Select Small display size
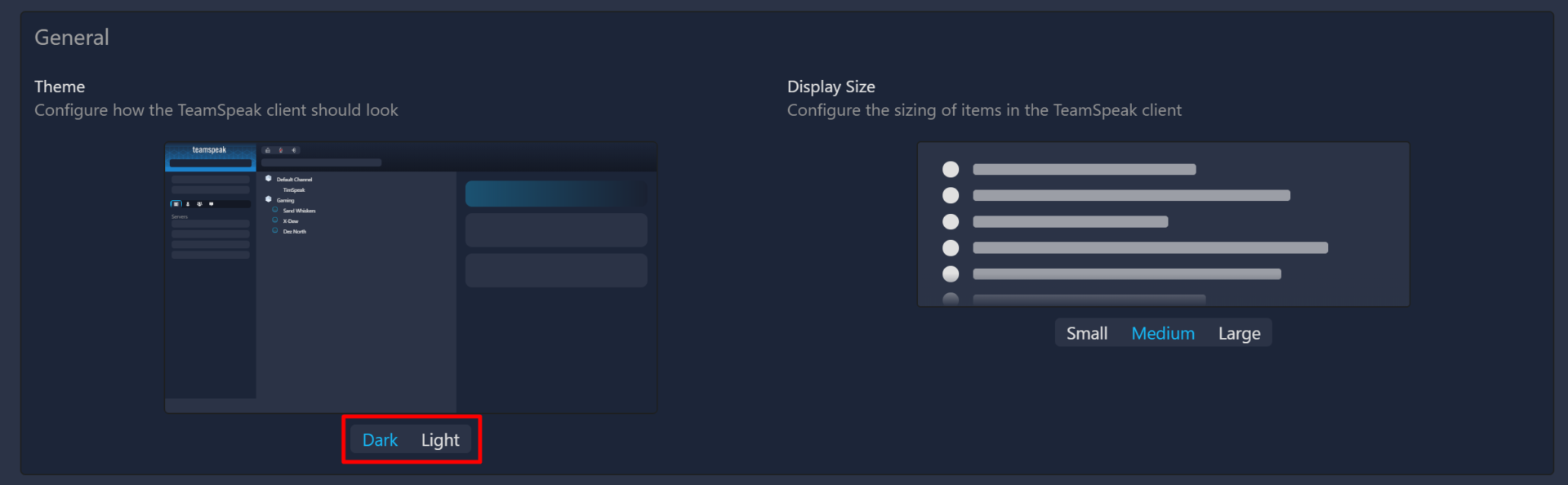Viewport: 1568px width, 485px height. pyautogui.click(x=1086, y=332)
